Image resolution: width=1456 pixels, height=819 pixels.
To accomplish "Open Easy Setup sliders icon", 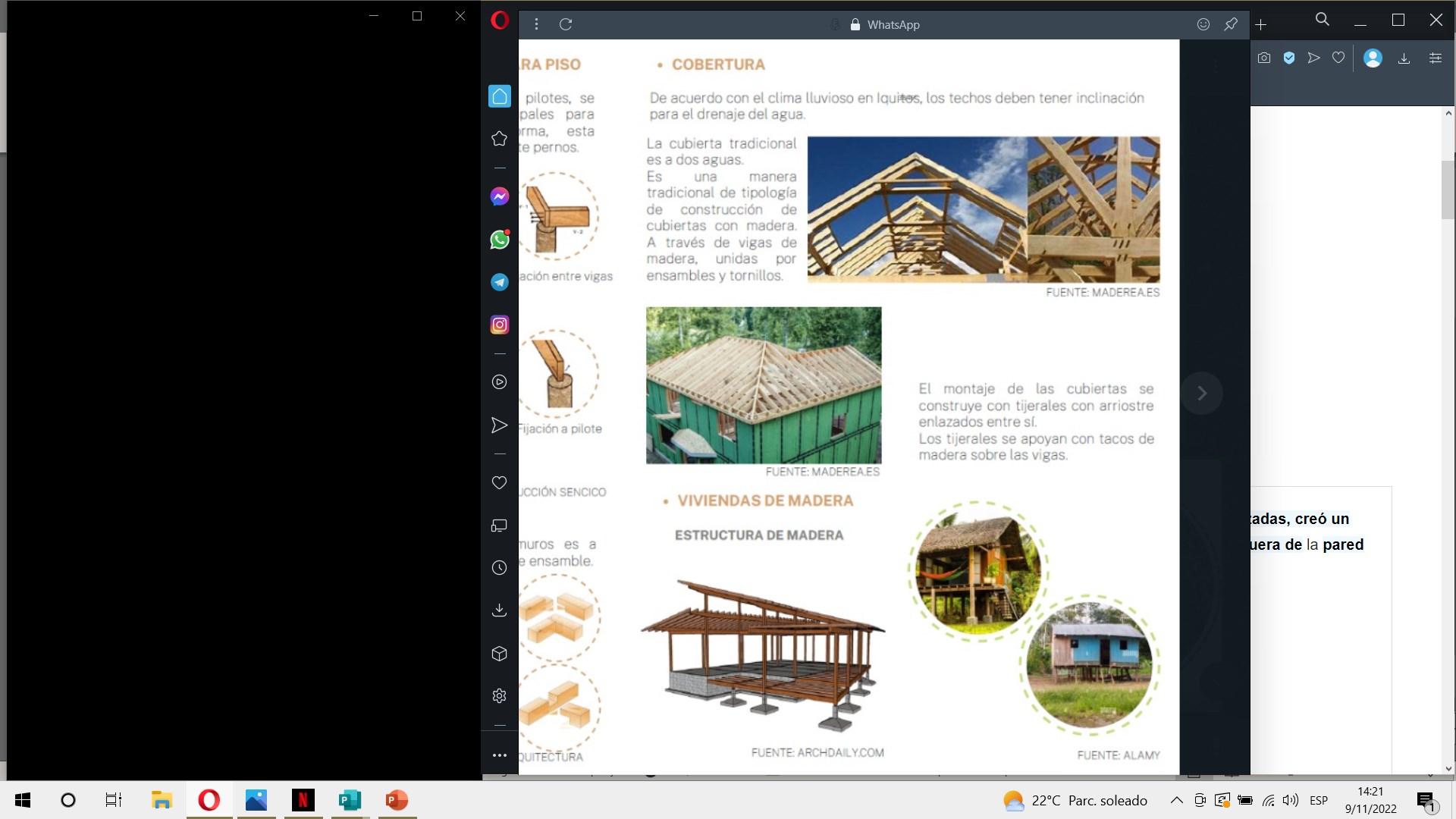I will [x=1435, y=58].
